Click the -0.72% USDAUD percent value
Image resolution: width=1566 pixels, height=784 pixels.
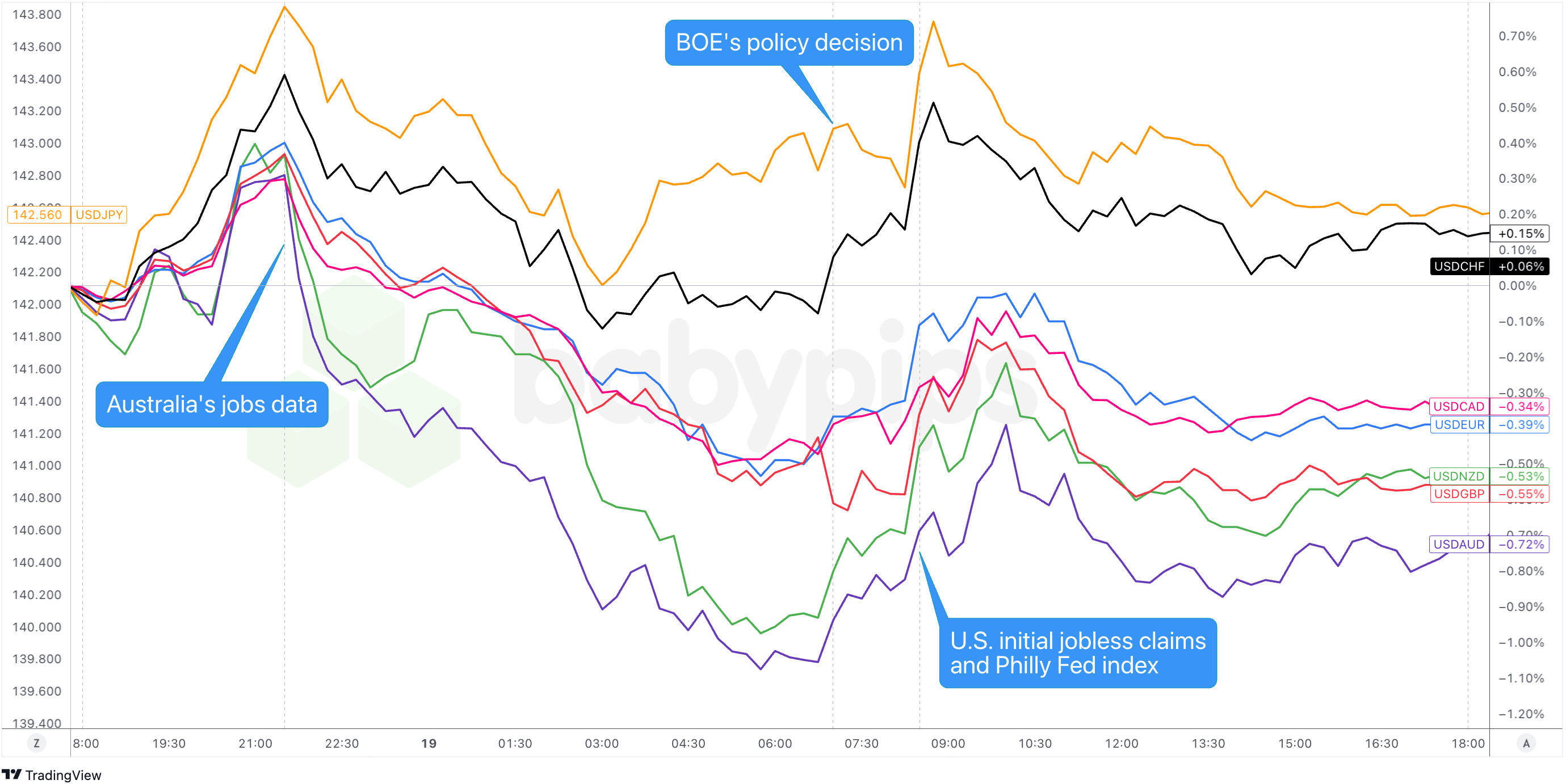coord(1521,545)
